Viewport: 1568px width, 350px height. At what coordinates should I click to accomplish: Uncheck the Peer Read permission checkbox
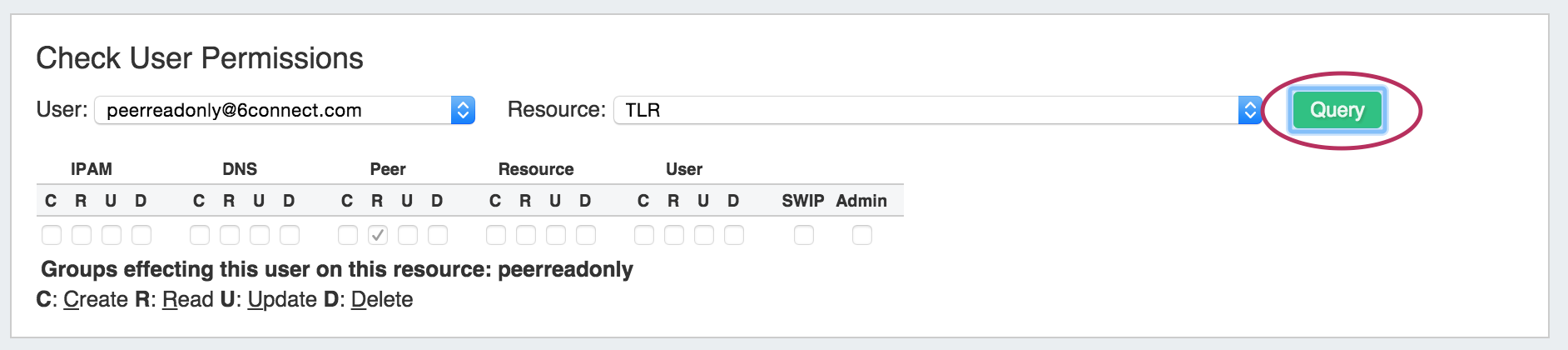pyautogui.click(x=378, y=235)
